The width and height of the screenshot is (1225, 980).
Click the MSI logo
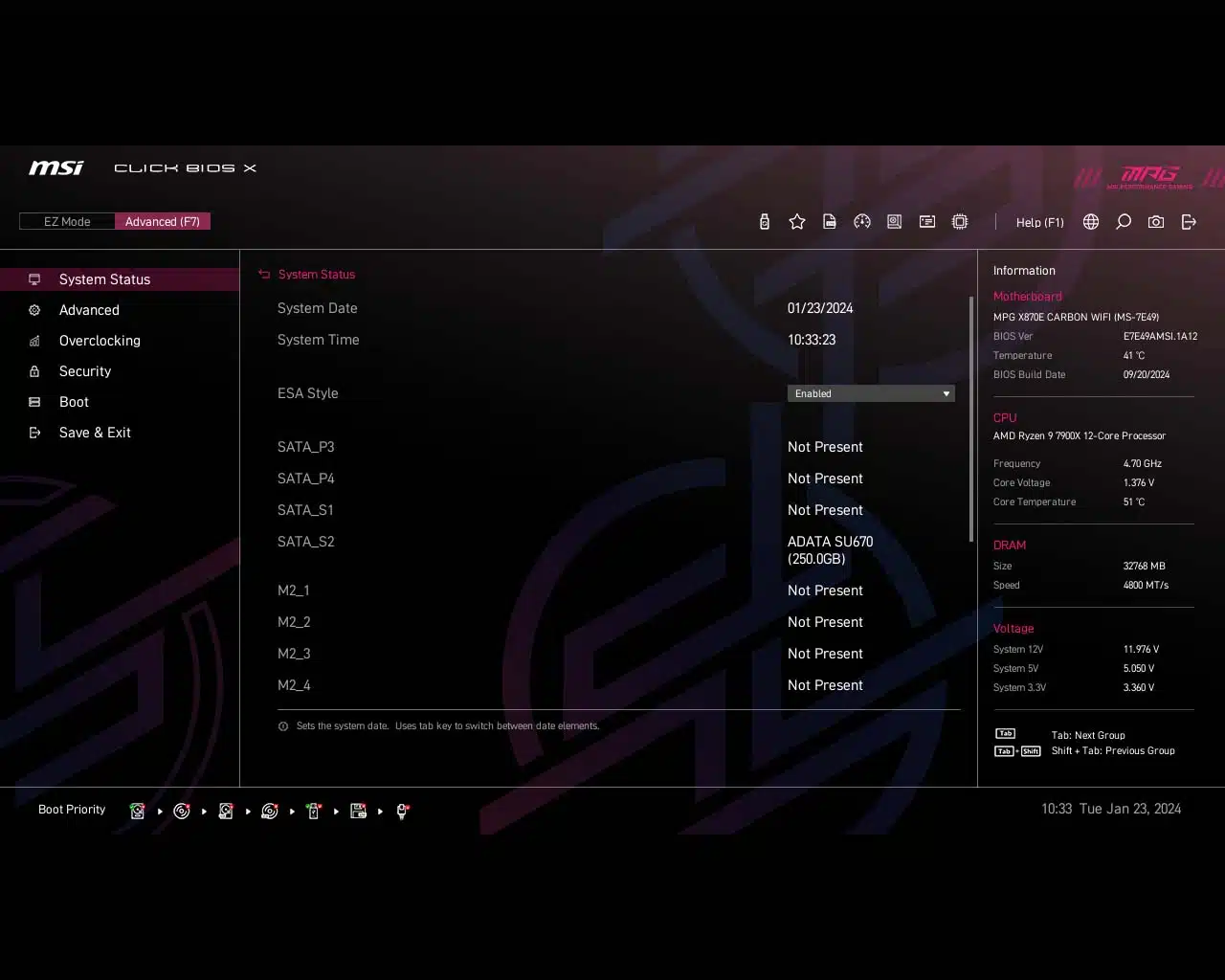pos(56,167)
